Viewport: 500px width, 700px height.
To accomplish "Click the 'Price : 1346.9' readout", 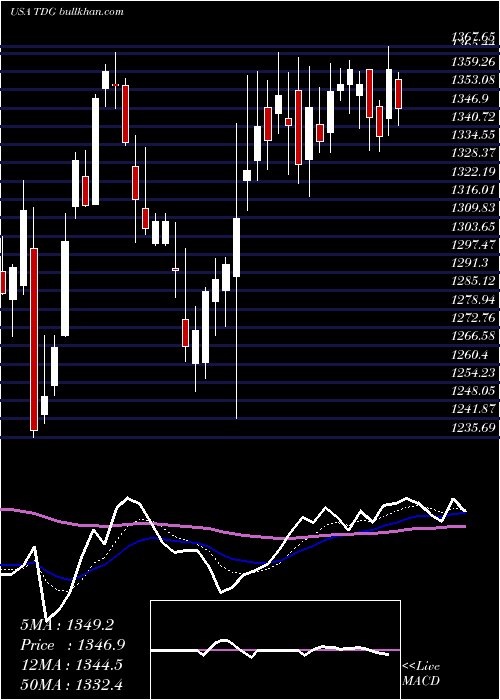I will pos(72,645).
